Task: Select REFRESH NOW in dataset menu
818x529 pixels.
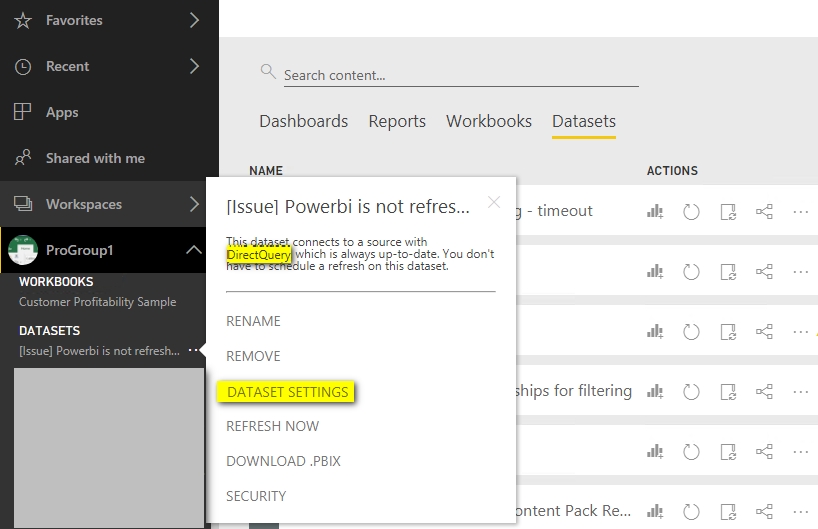Action: point(272,426)
